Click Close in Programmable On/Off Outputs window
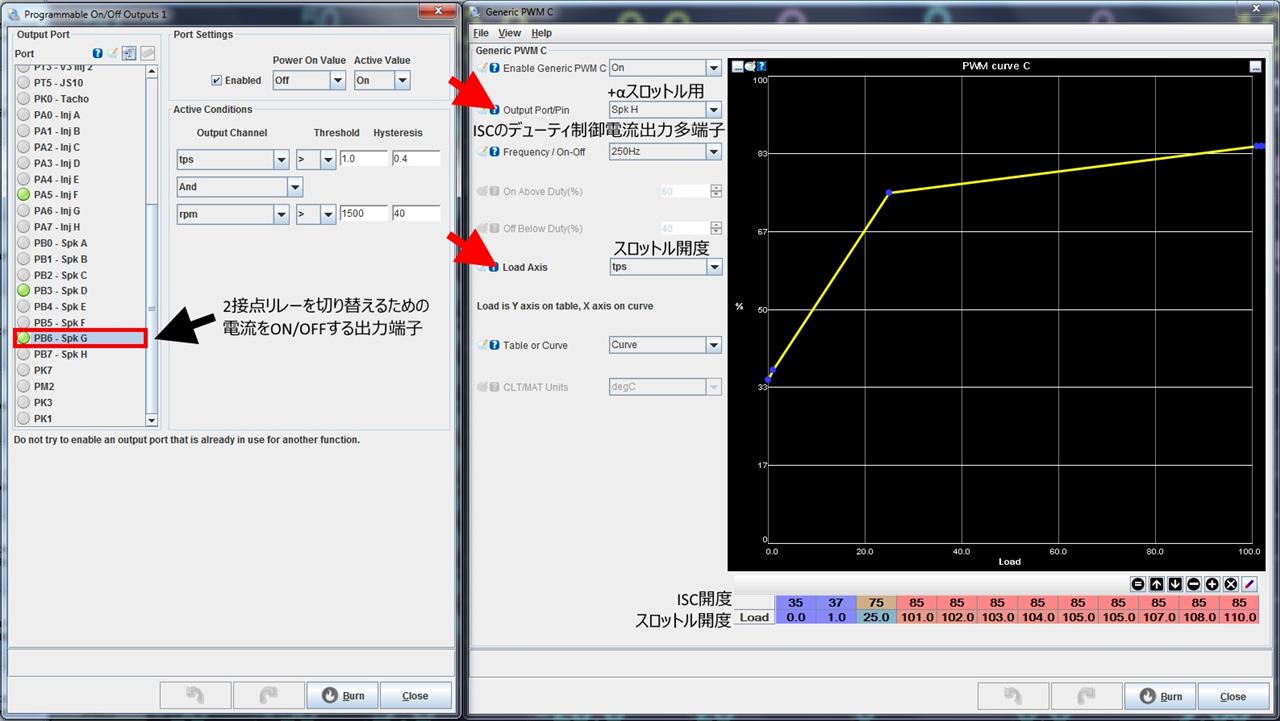Image resolution: width=1280 pixels, height=721 pixels. tap(416, 696)
